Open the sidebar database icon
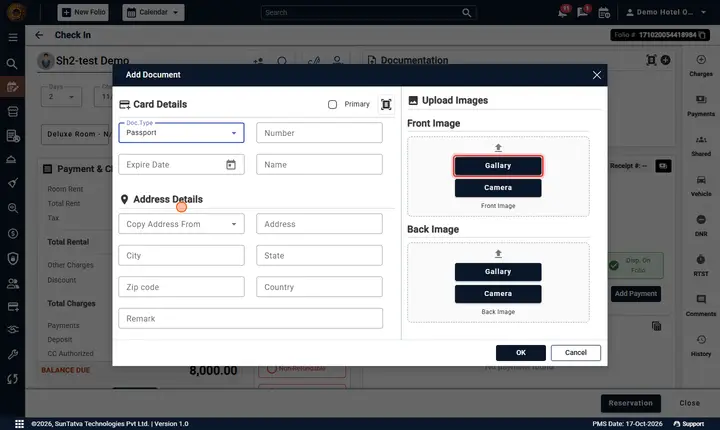This screenshot has height=430, width=720. point(13,112)
